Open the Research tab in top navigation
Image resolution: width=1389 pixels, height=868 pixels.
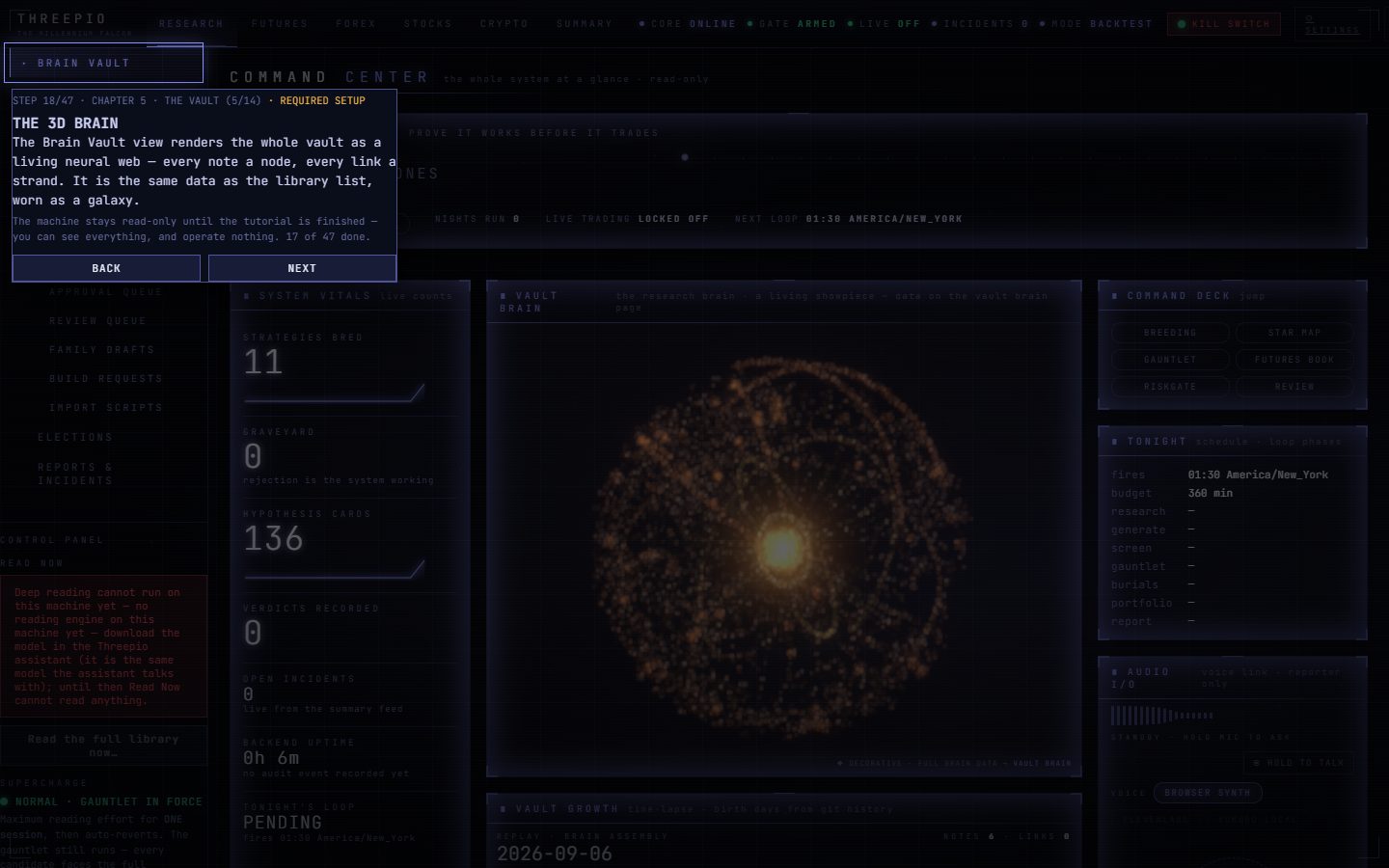point(191,24)
